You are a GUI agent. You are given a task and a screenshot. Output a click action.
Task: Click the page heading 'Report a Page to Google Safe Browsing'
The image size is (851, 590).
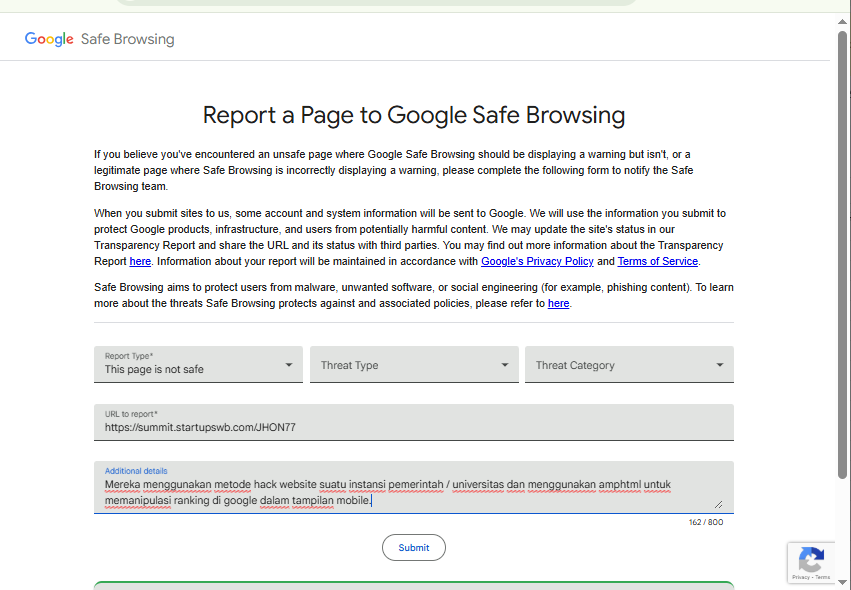click(414, 115)
